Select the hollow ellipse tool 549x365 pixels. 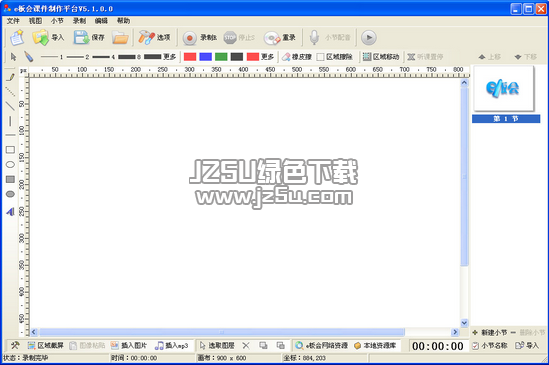click(x=10, y=165)
